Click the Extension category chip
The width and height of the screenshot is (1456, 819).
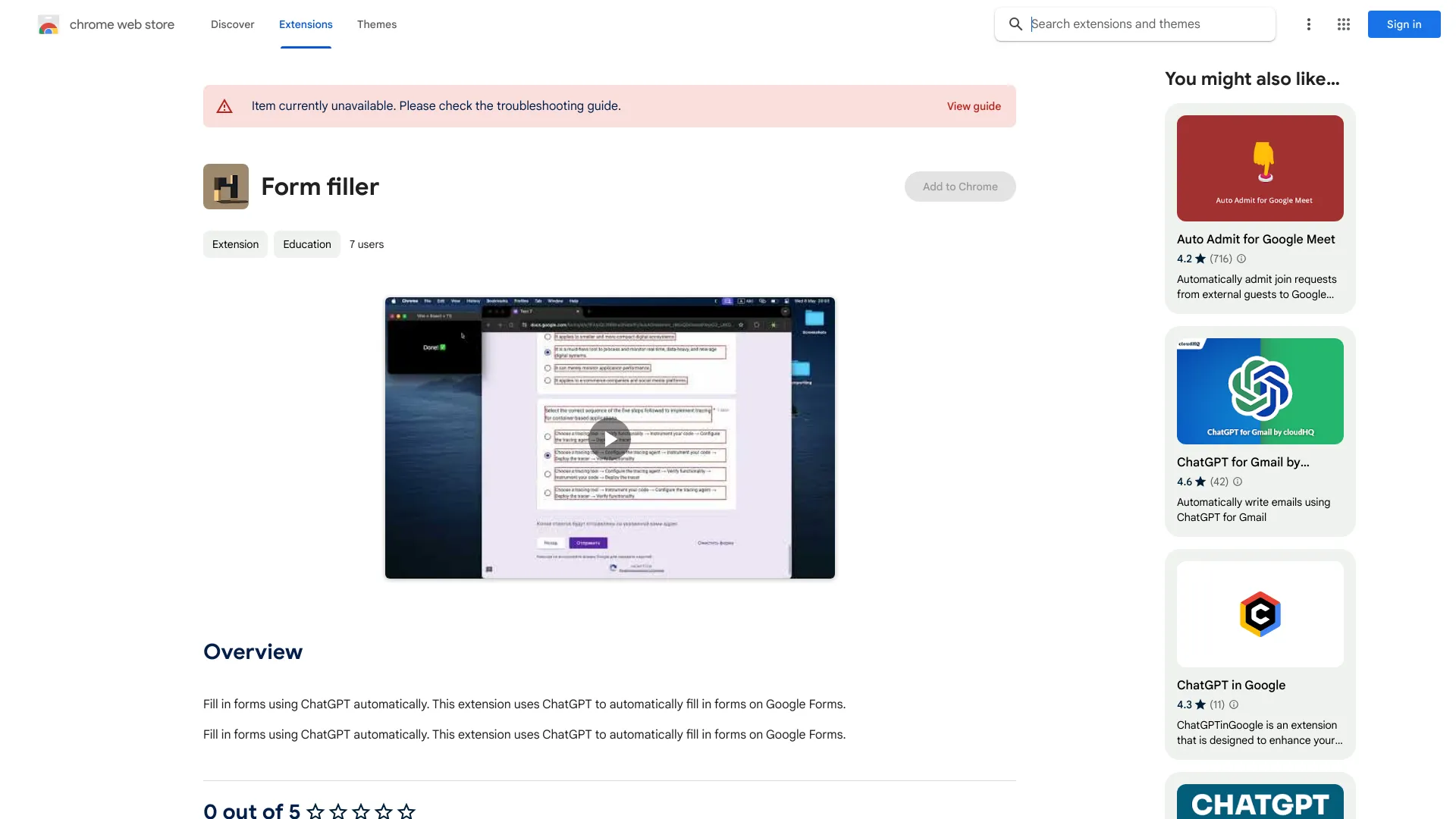point(235,244)
